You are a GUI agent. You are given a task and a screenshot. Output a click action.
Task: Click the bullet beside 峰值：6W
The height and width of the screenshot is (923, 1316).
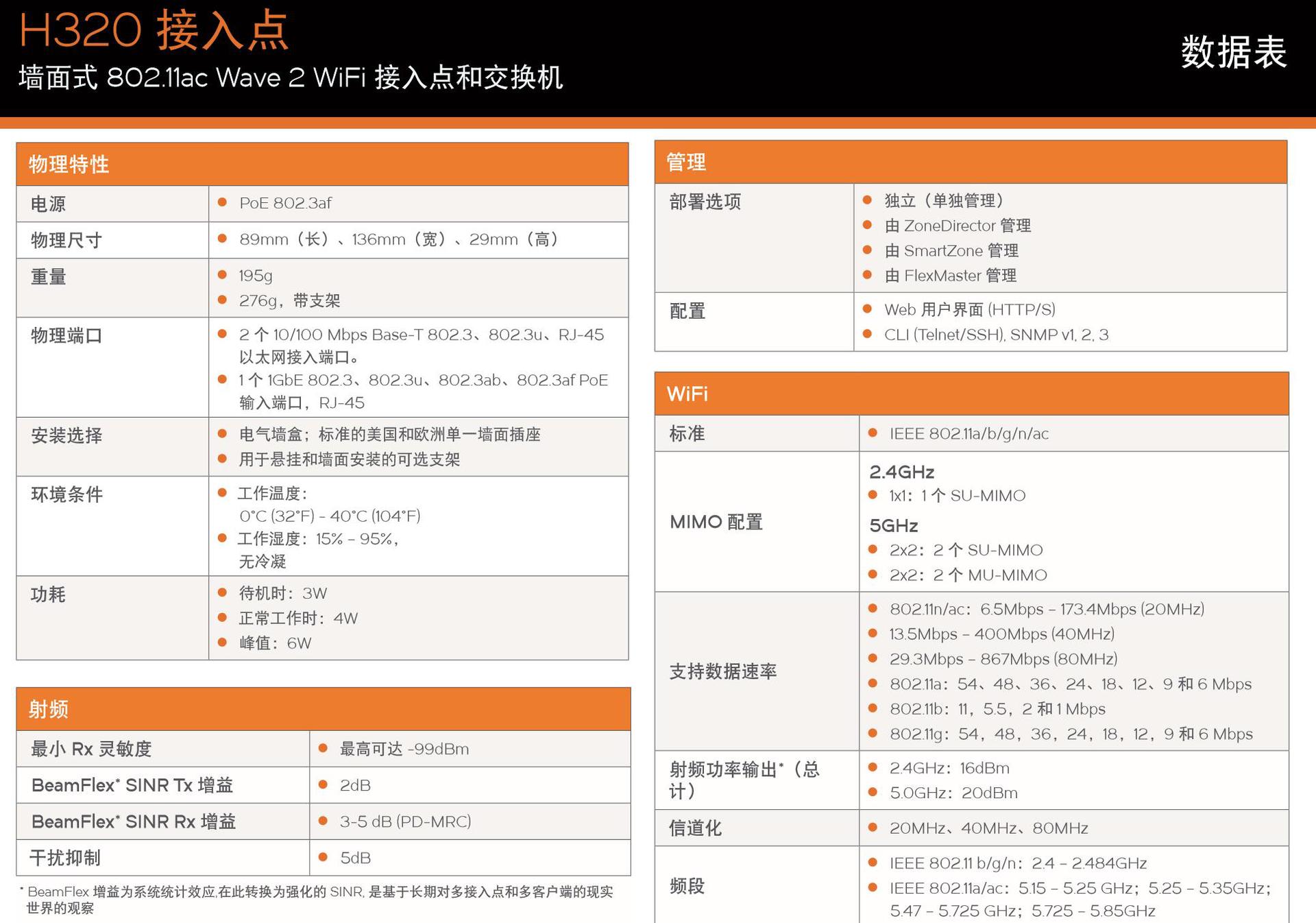pyautogui.click(x=222, y=643)
